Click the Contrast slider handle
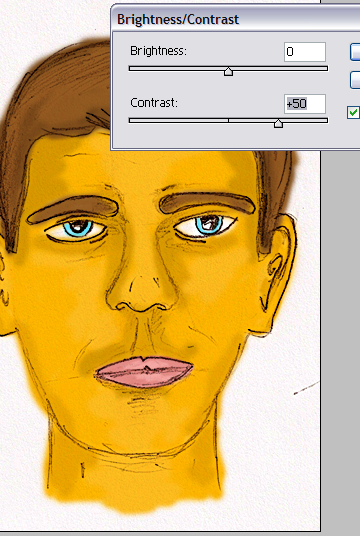The image size is (360, 536). pyautogui.click(x=278, y=123)
